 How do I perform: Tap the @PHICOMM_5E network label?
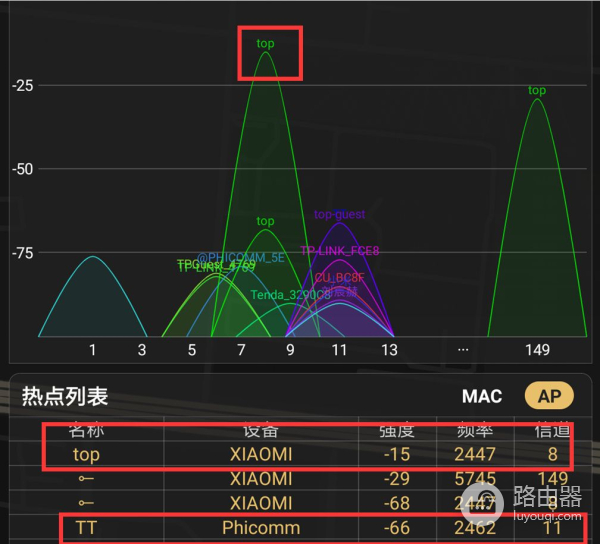click(241, 257)
